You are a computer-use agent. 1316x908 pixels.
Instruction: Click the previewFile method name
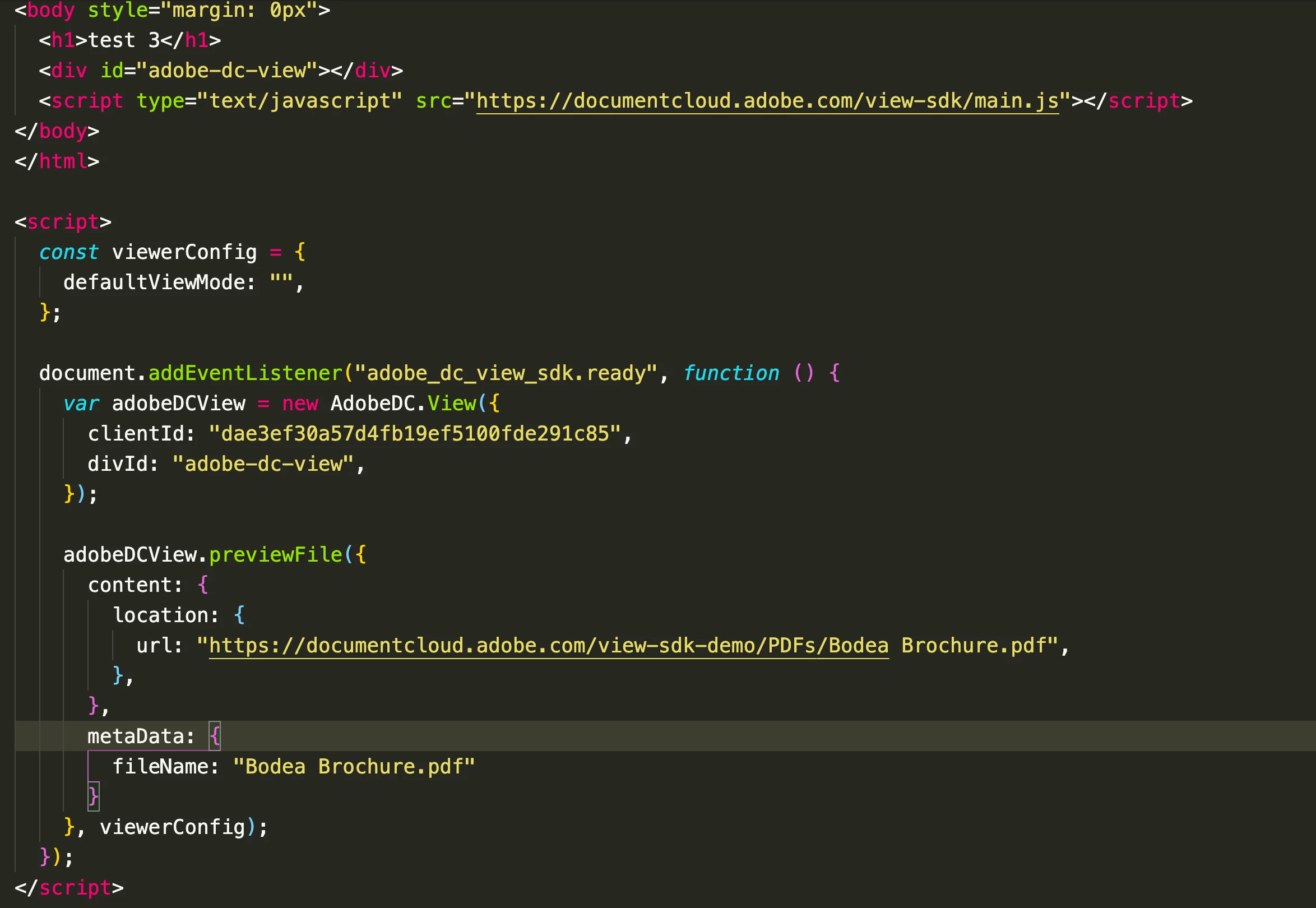[275, 555]
